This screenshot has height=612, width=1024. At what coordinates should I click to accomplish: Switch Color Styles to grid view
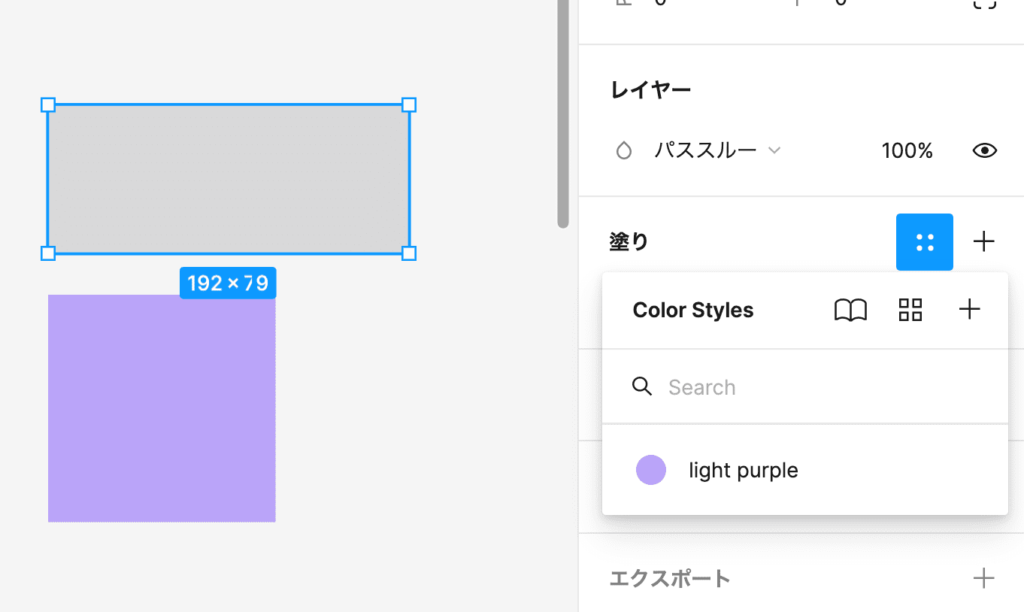point(910,310)
